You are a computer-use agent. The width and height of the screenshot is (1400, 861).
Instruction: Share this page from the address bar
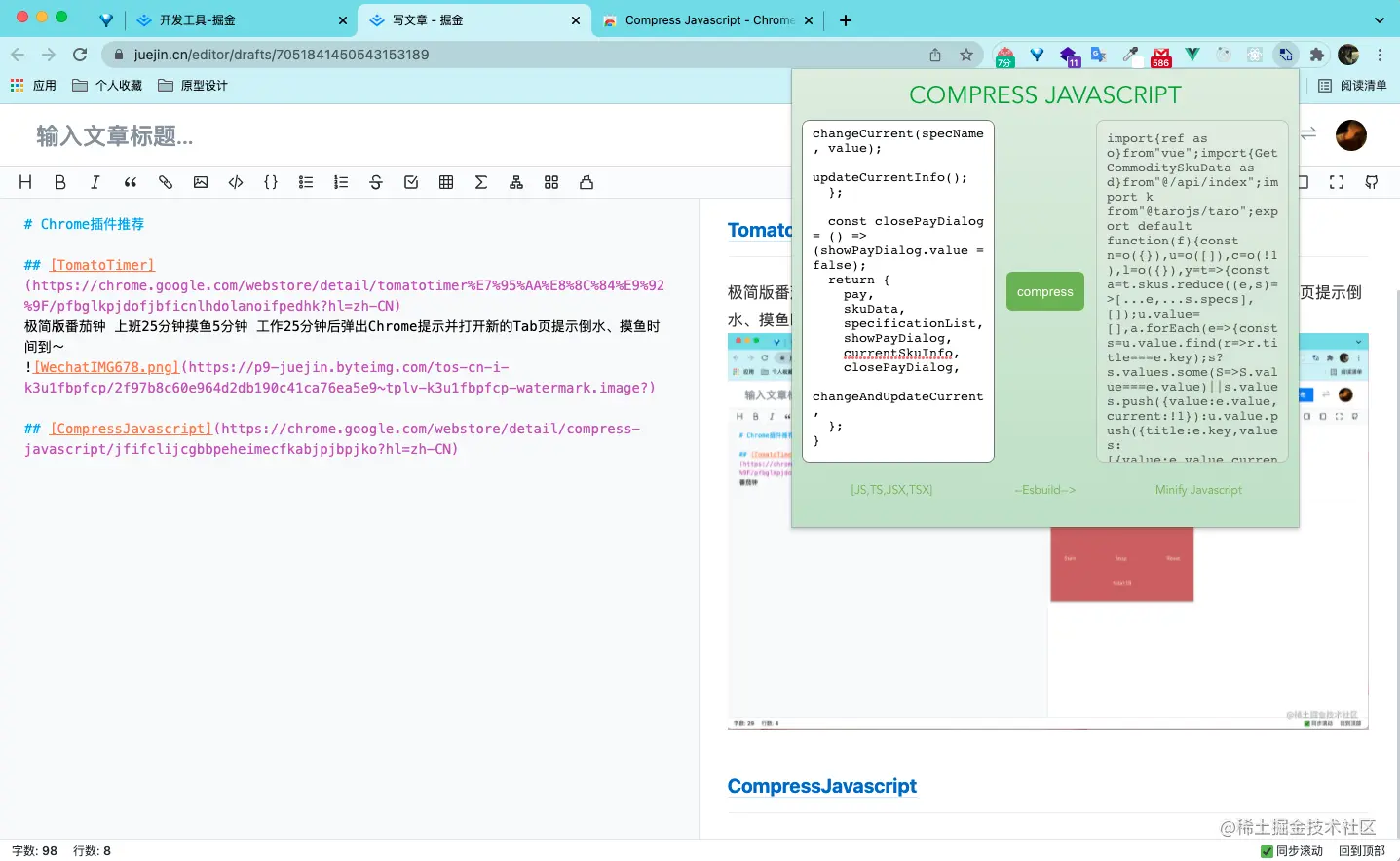[935, 55]
